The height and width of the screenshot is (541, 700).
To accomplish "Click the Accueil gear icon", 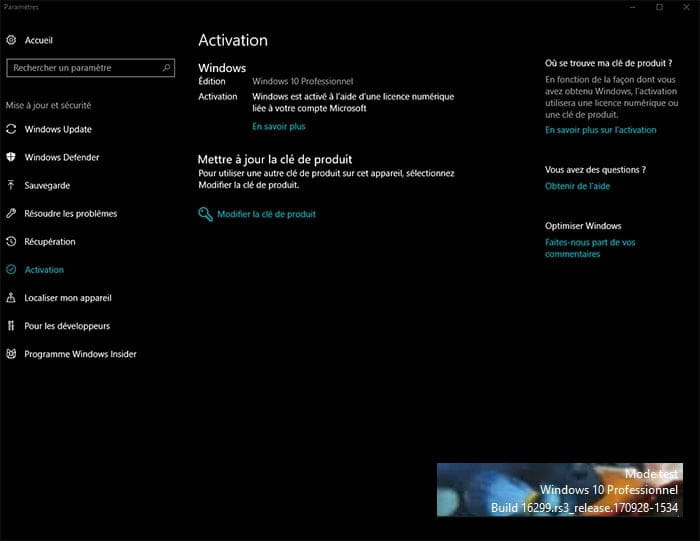I will click(x=11, y=40).
